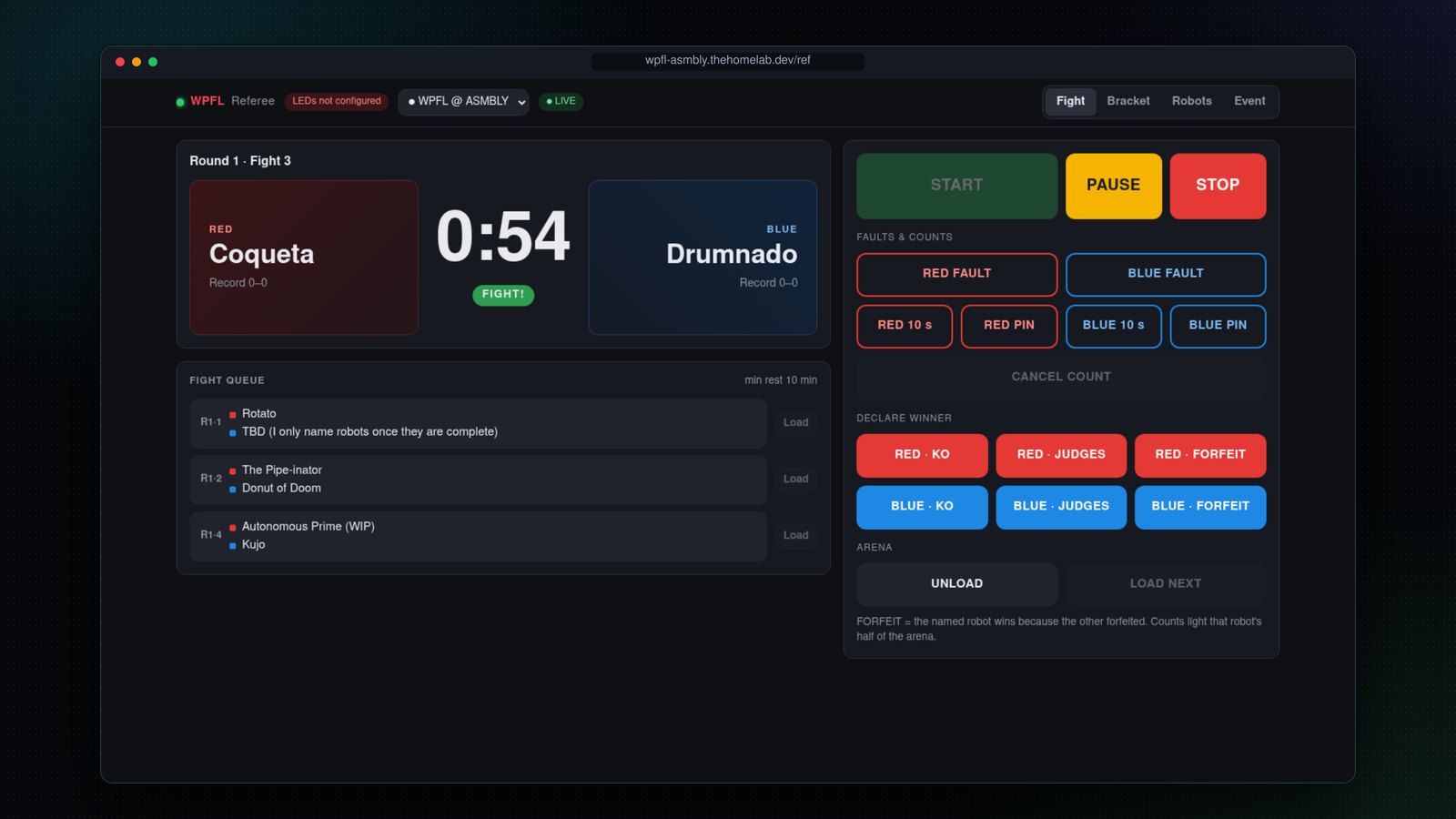Start the BLUE 10 s count
Screen dimensions: 1456x819
click(1114, 326)
